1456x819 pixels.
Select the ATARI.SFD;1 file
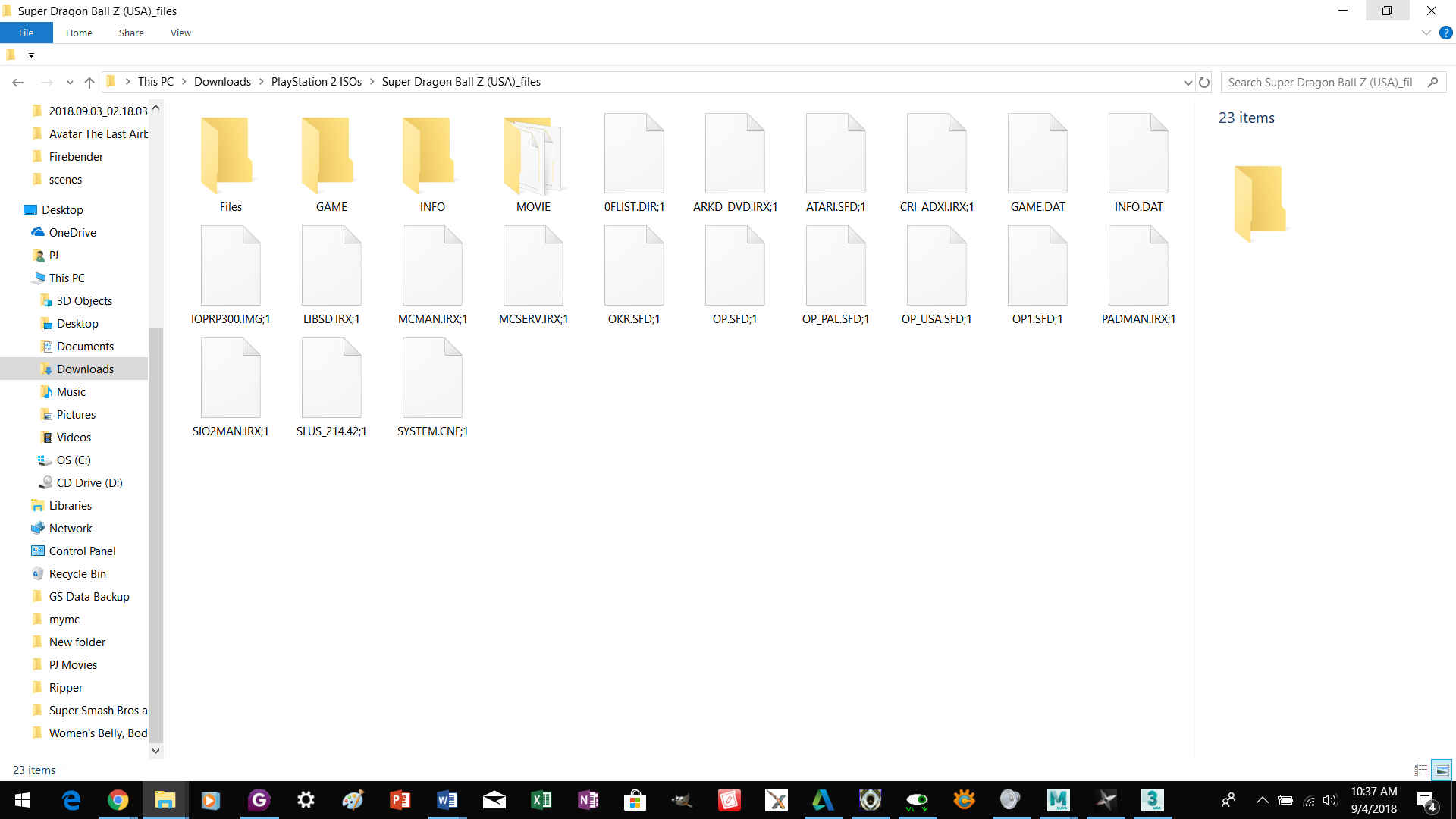[836, 163]
